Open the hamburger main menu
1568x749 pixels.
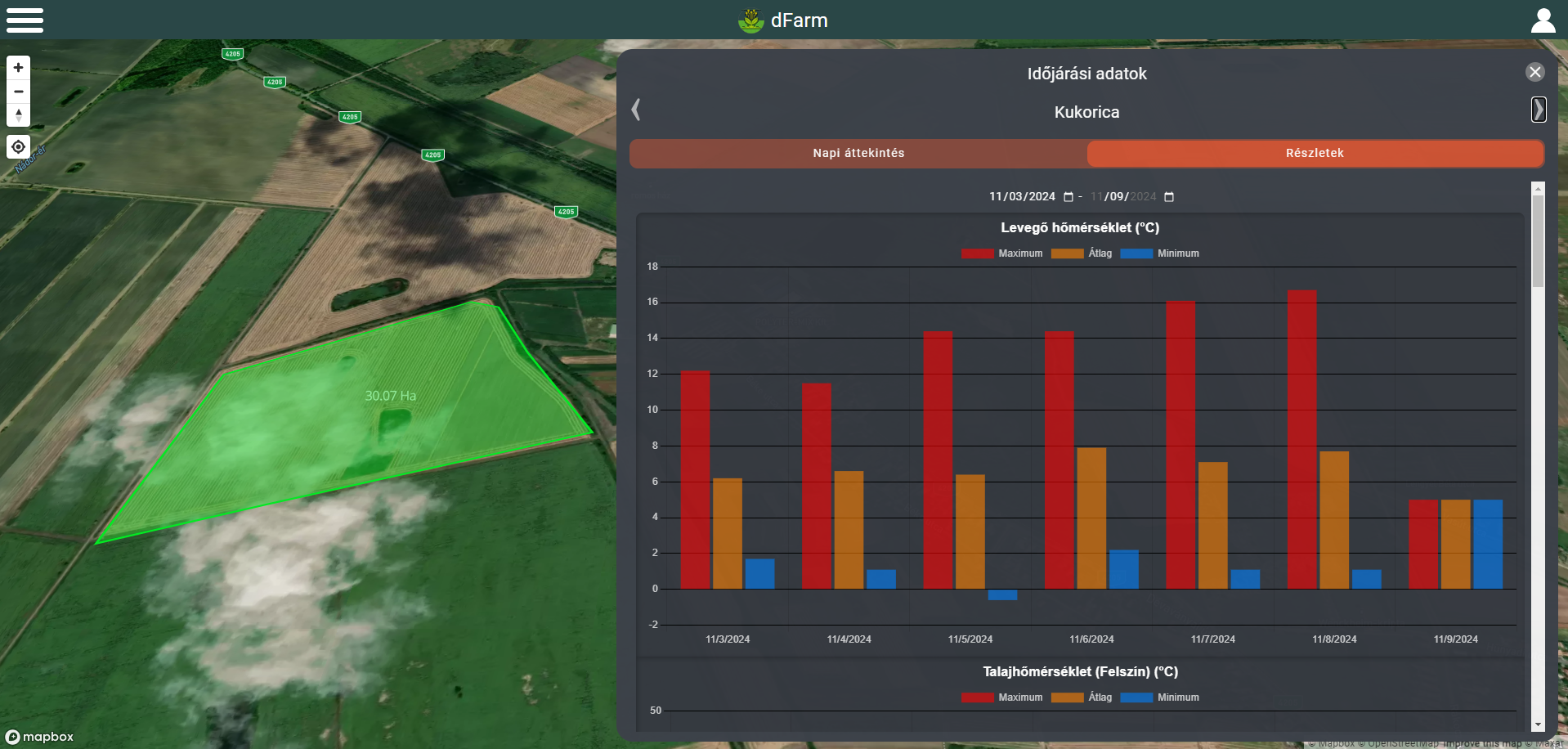click(x=25, y=20)
